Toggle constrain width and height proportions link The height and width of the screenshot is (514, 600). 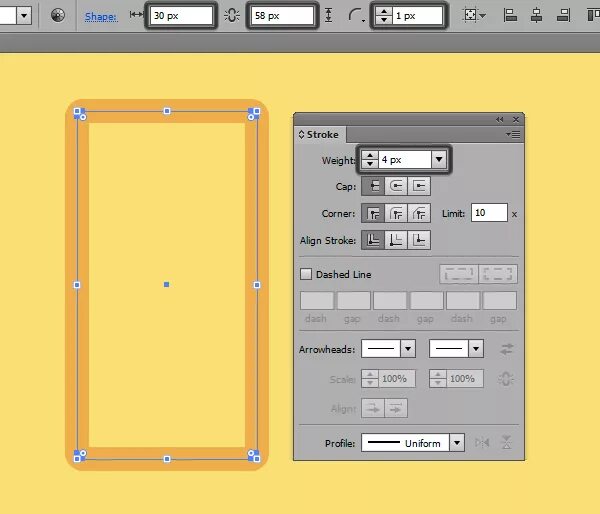(x=232, y=15)
